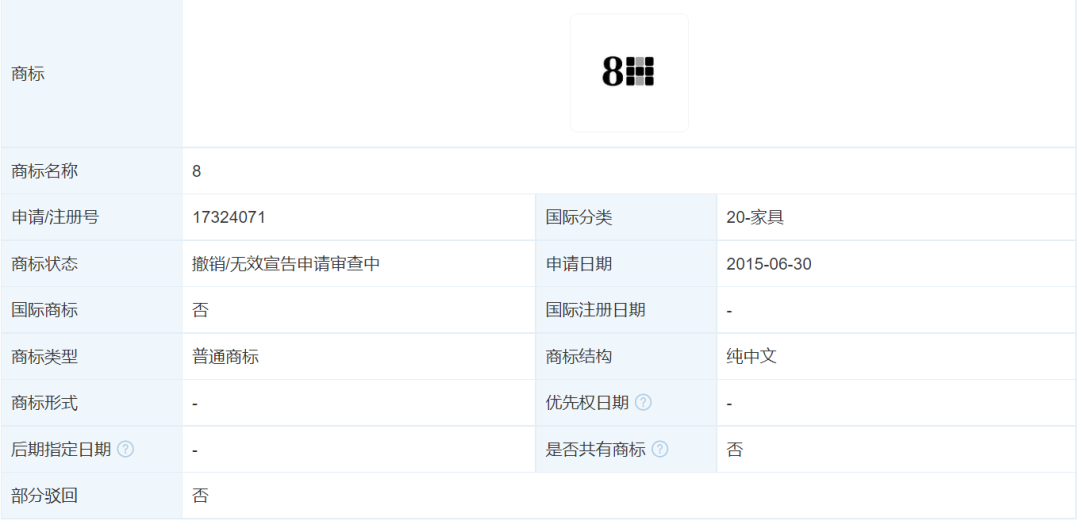
Task: Select the application date 2015-06-30
Action: click(x=769, y=264)
